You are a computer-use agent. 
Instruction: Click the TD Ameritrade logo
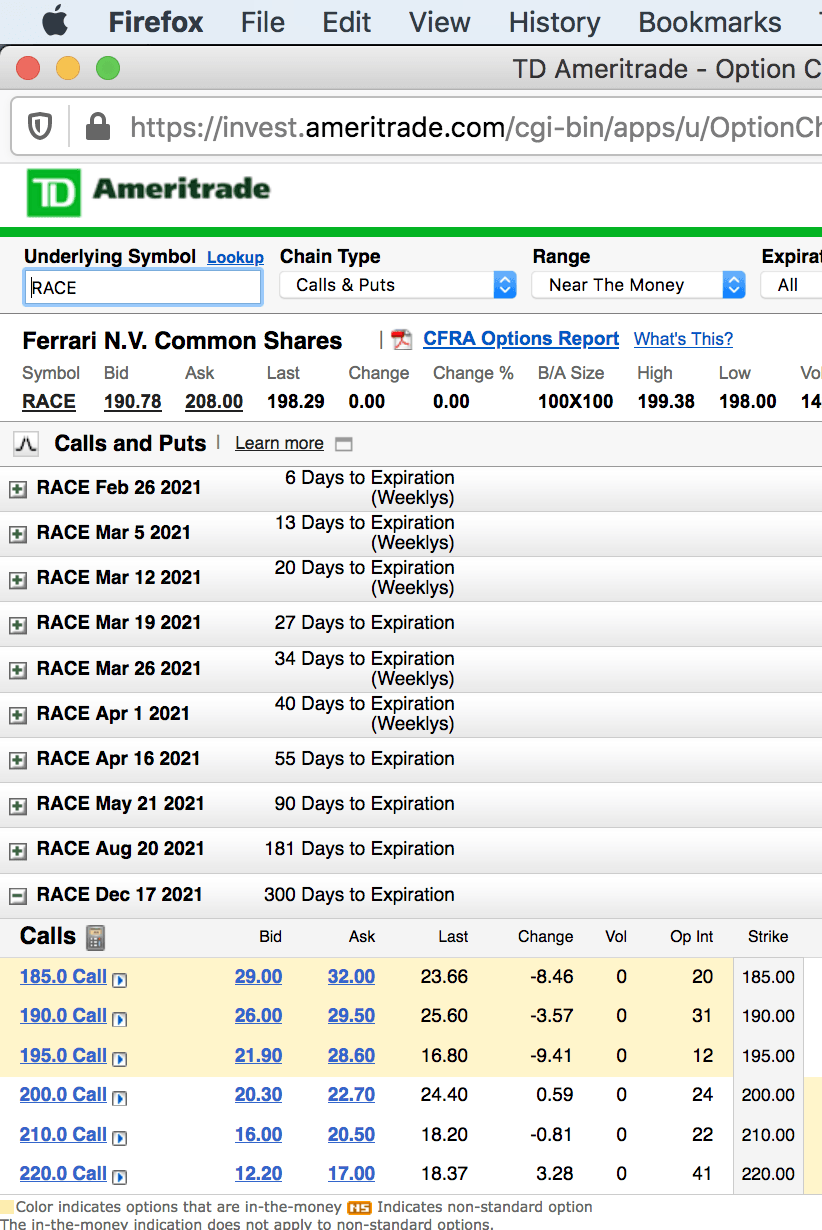coord(148,191)
